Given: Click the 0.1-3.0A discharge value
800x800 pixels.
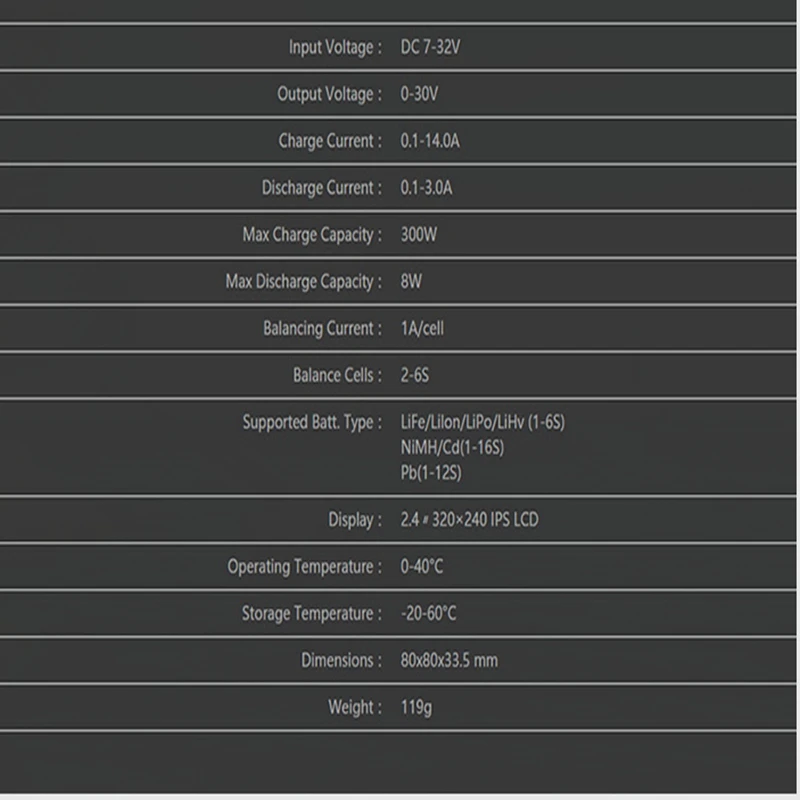Looking at the screenshot, I should 426,188.
